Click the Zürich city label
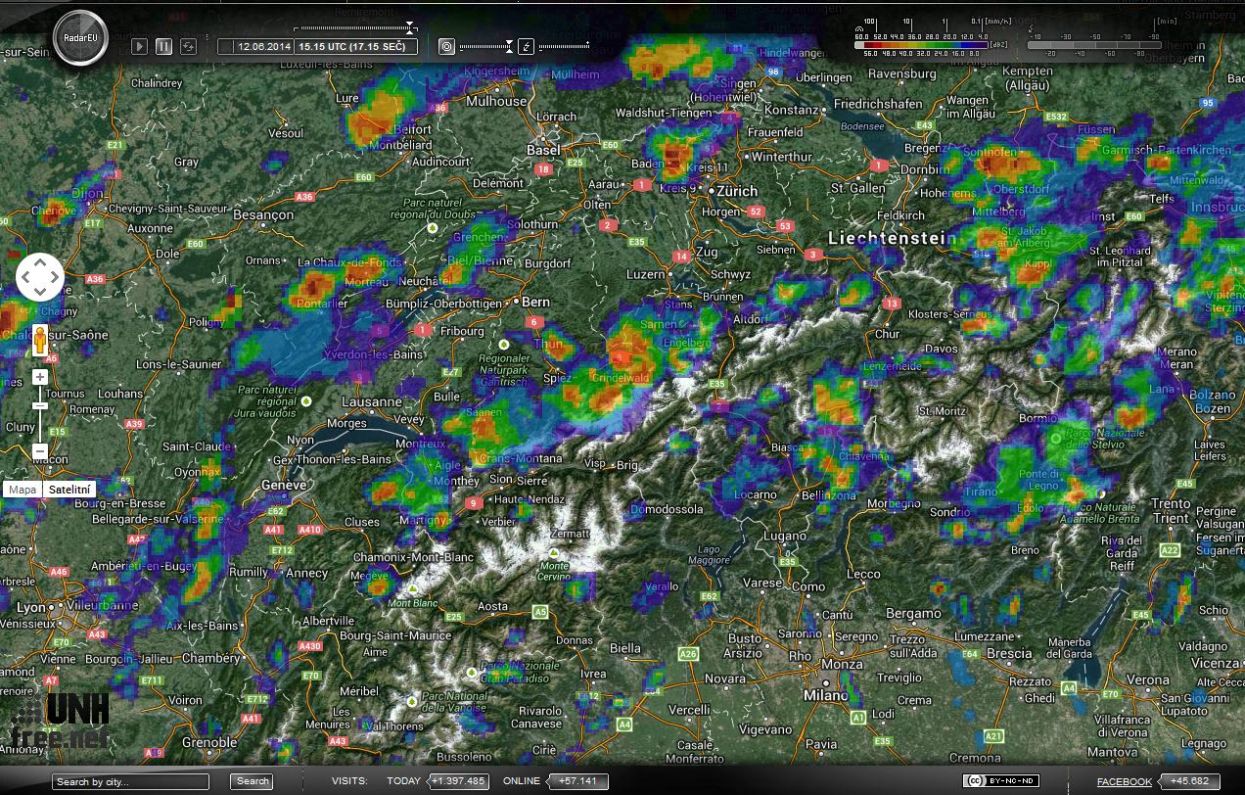 [736, 190]
